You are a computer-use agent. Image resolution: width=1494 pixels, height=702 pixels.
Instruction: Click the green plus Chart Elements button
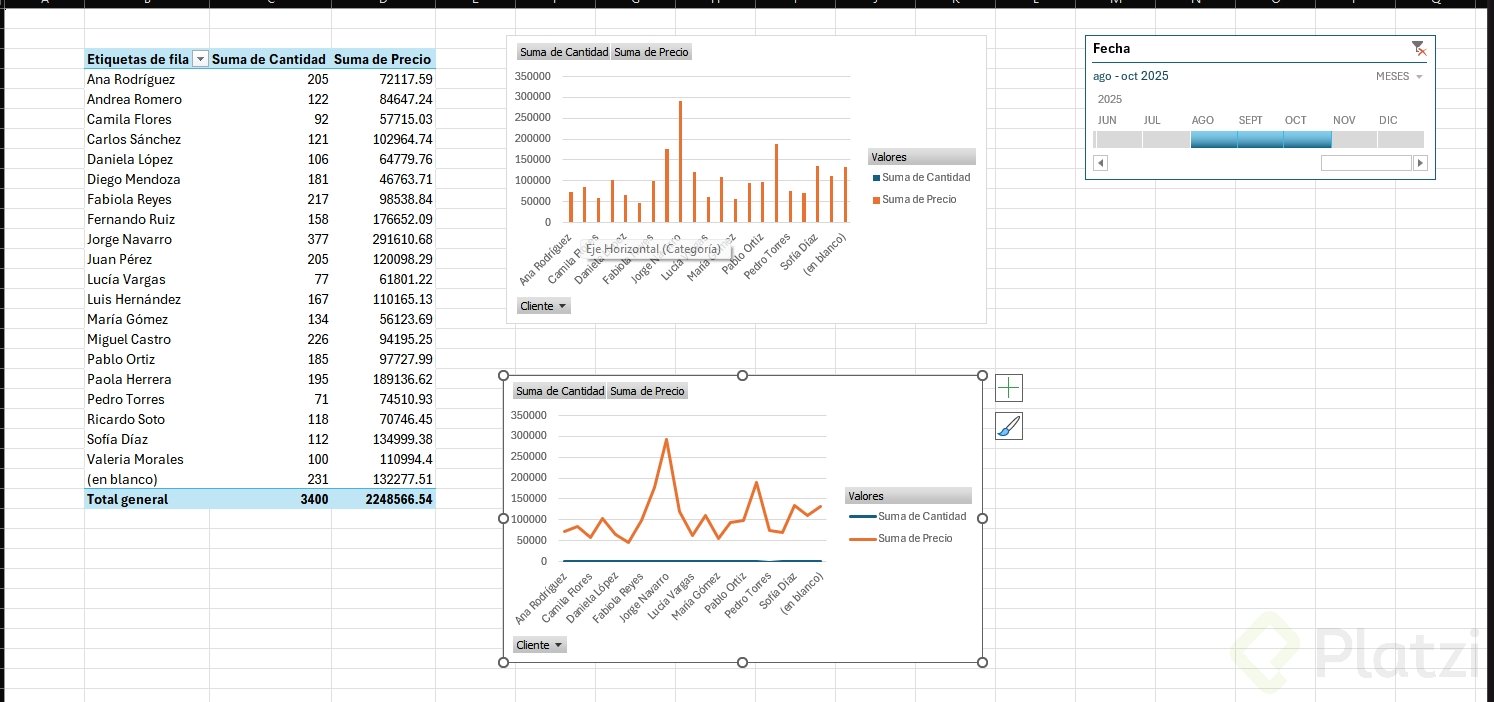click(1009, 387)
